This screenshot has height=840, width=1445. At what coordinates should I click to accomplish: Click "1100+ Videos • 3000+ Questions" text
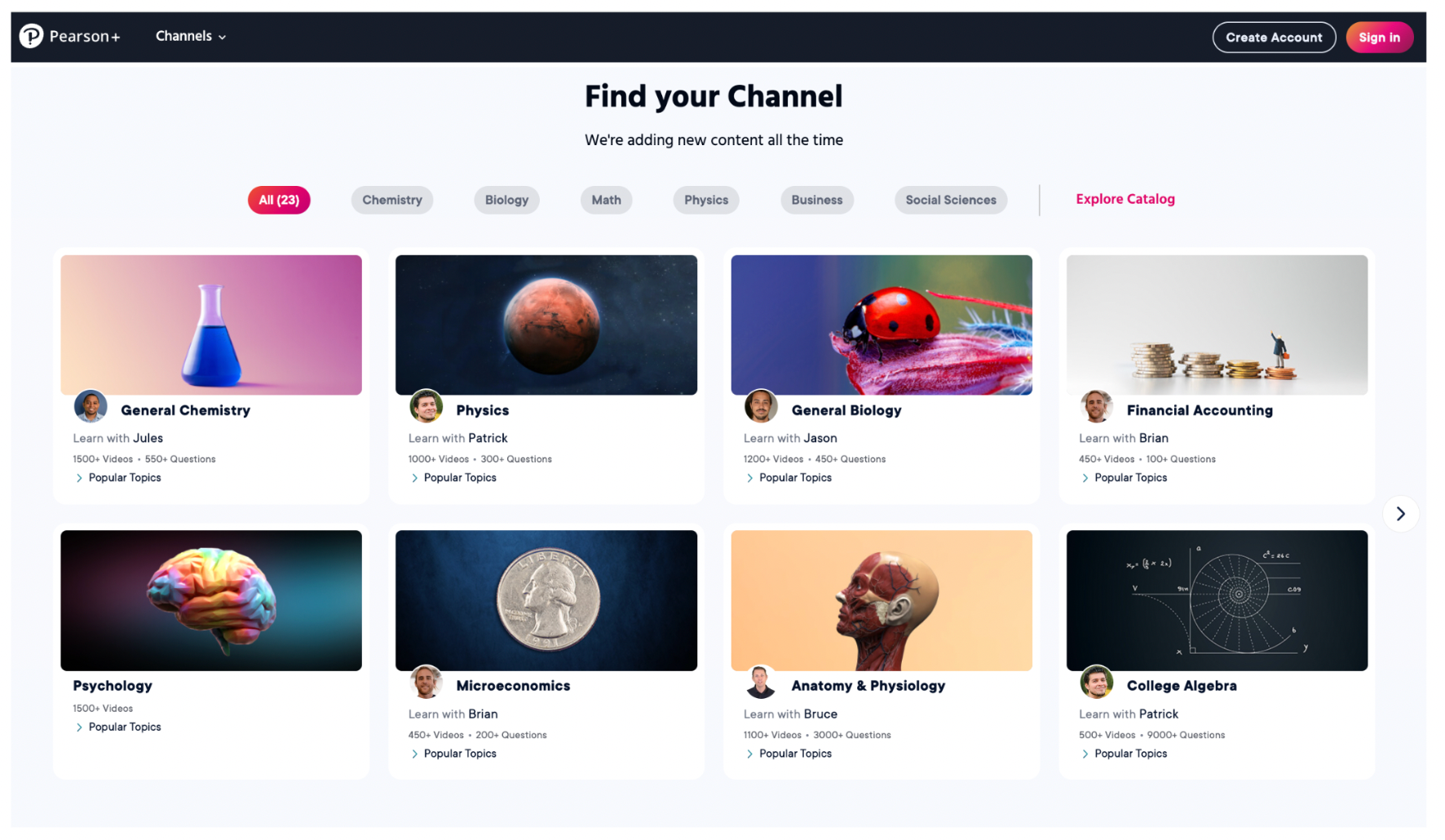coord(817,735)
